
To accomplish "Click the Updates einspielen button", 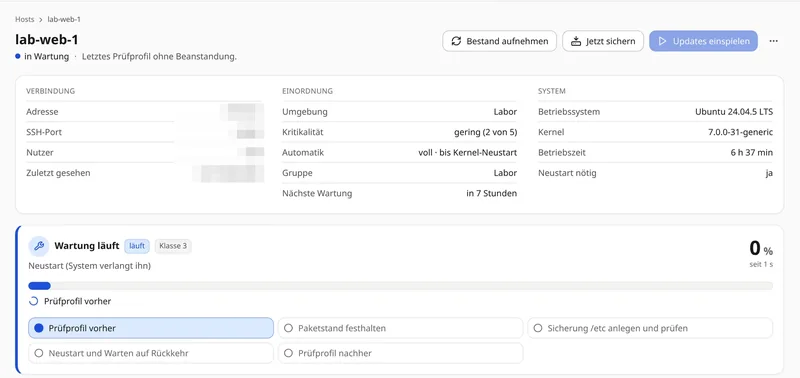I will coord(704,41).
